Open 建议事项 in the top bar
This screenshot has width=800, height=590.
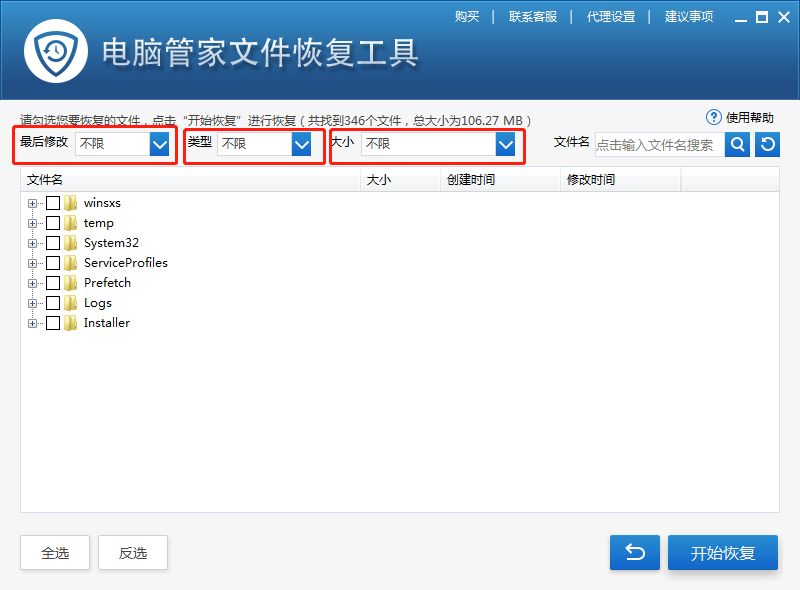pyautogui.click(x=689, y=17)
